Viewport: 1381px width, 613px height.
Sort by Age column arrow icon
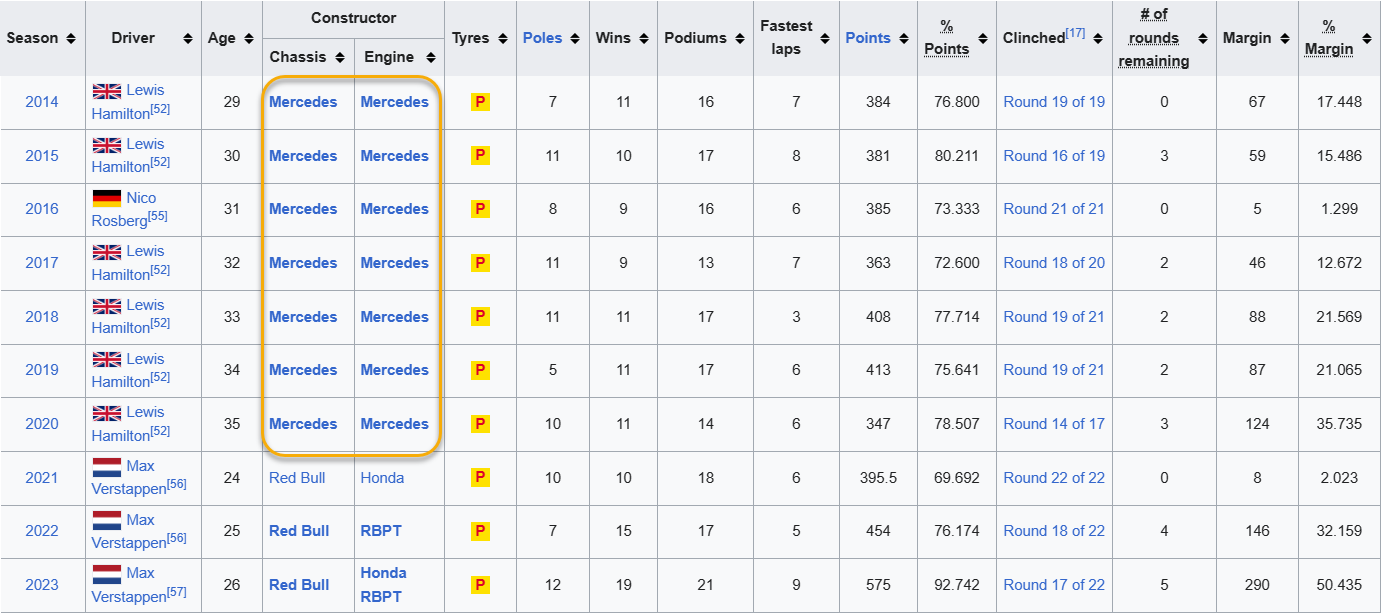click(248, 38)
